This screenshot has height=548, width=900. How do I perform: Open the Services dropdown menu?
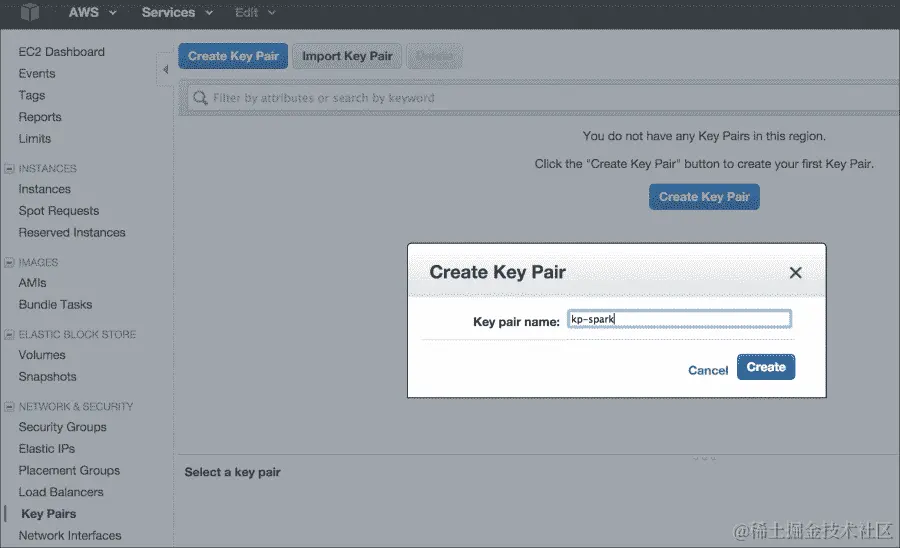tap(177, 12)
